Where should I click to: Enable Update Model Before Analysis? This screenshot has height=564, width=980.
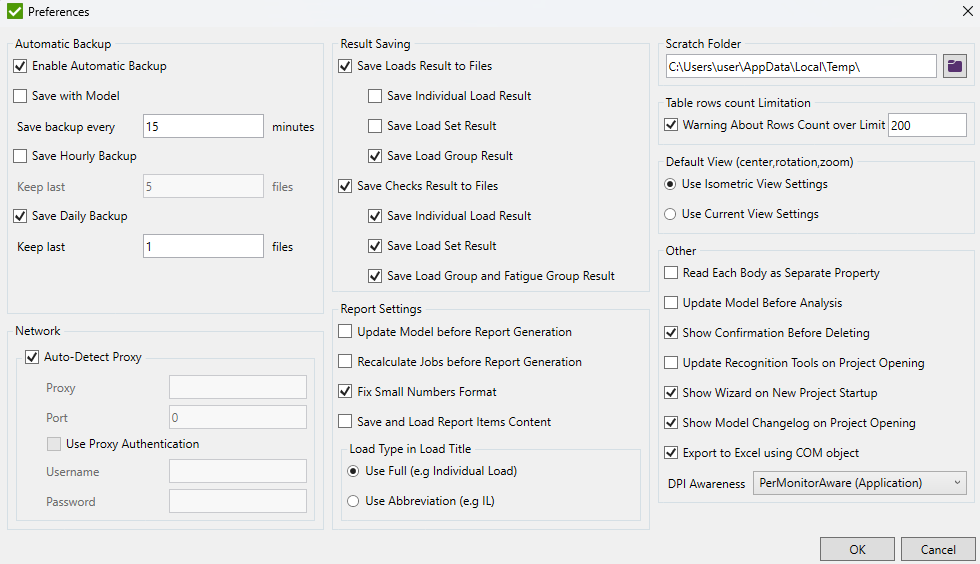[x=671, y=303]
